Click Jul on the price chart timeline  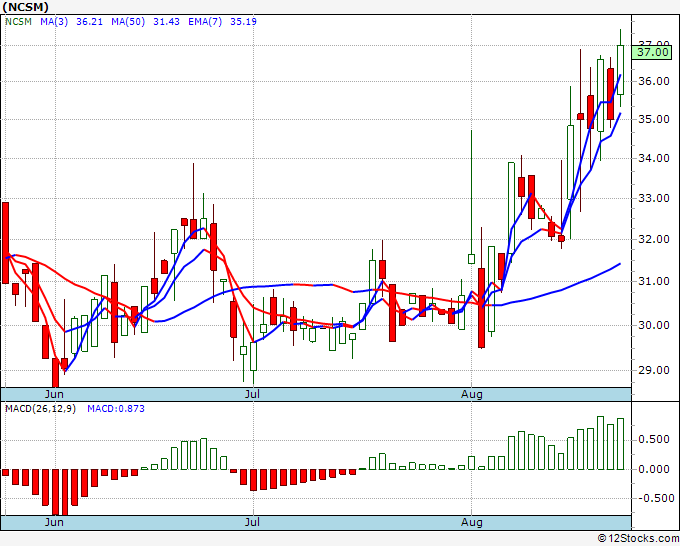pyautogui.click(x=252, y=394)
